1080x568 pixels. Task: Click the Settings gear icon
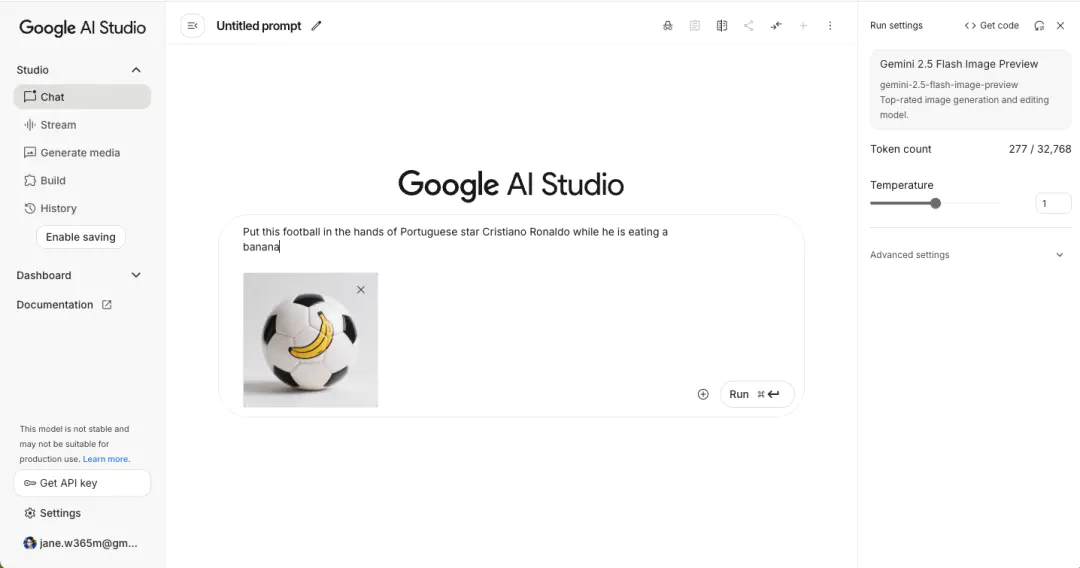30,513
